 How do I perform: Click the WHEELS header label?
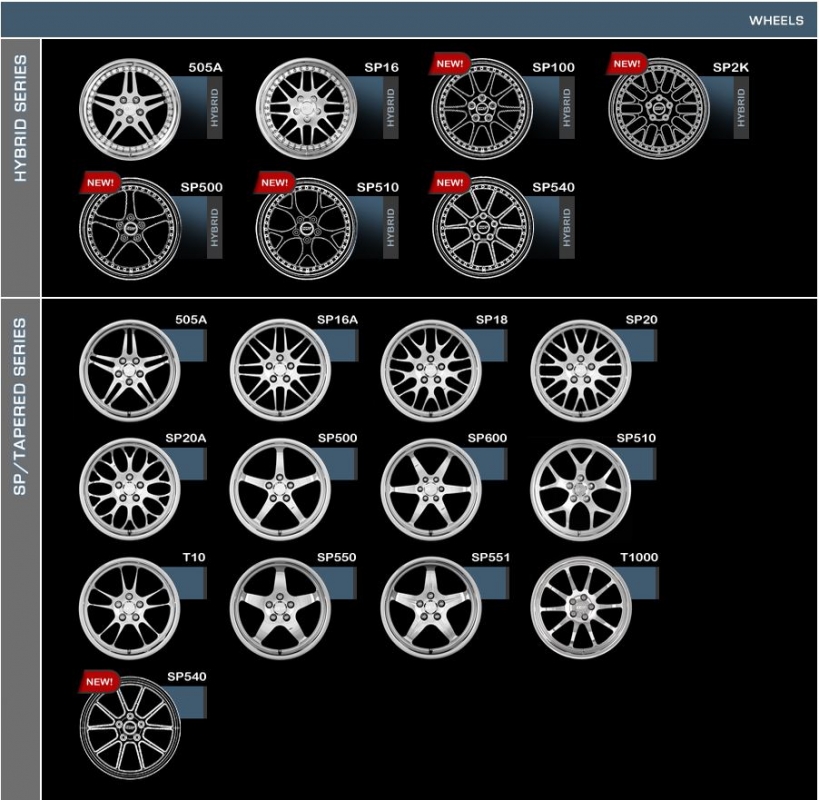click(x=776, y=20)
